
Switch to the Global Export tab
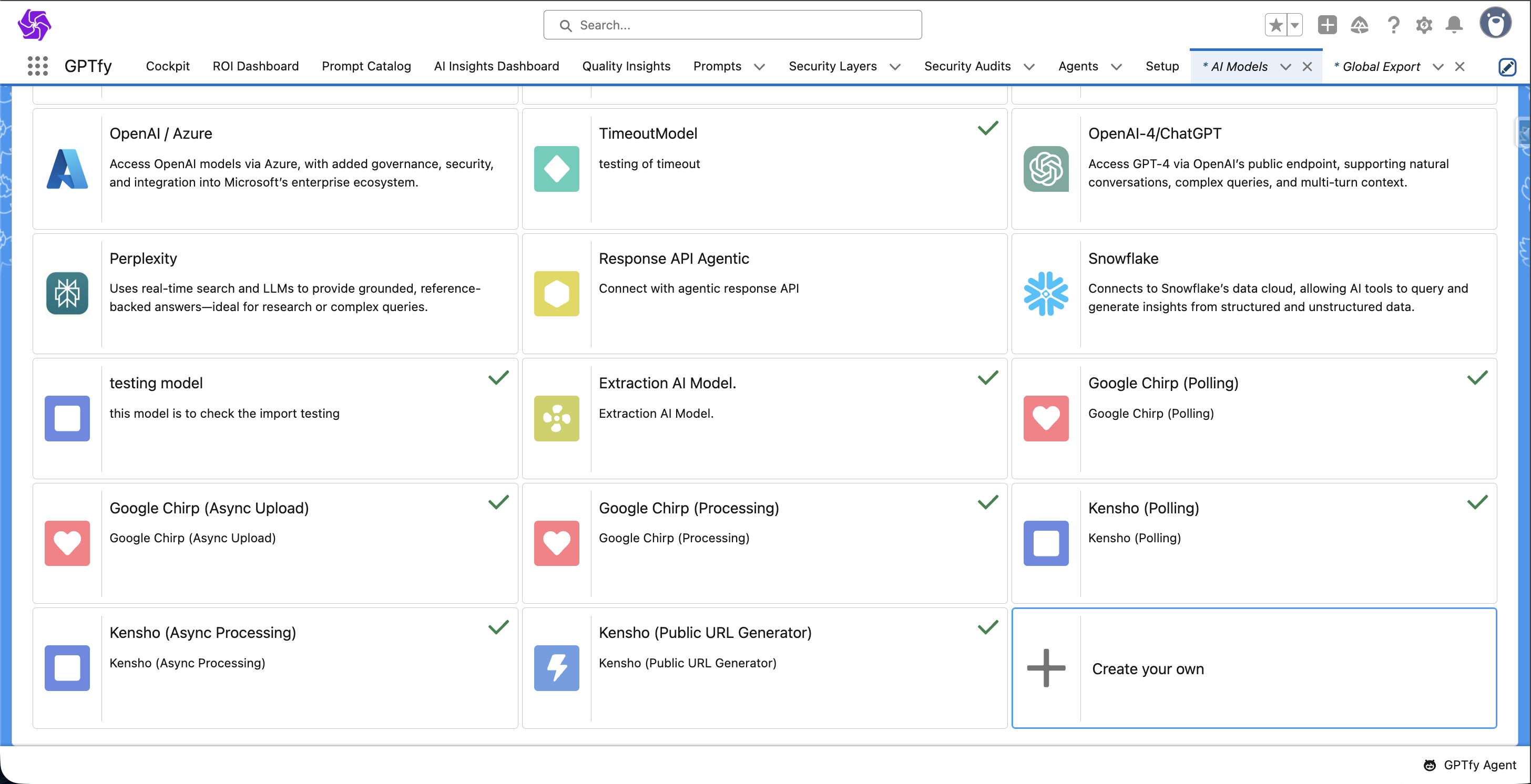tap(1380, 67)
